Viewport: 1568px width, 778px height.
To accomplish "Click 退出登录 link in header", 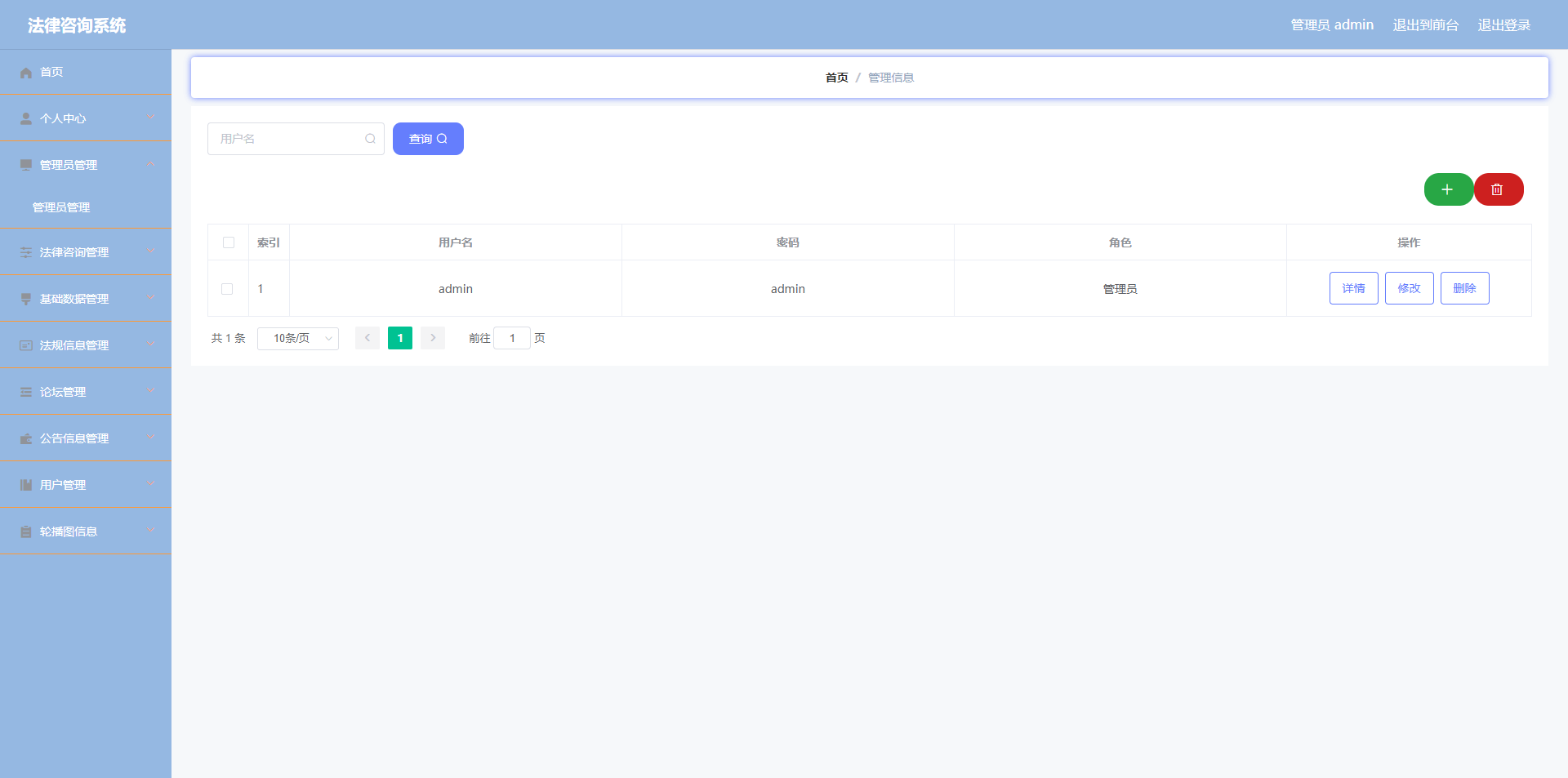I will coord(1504,25).
